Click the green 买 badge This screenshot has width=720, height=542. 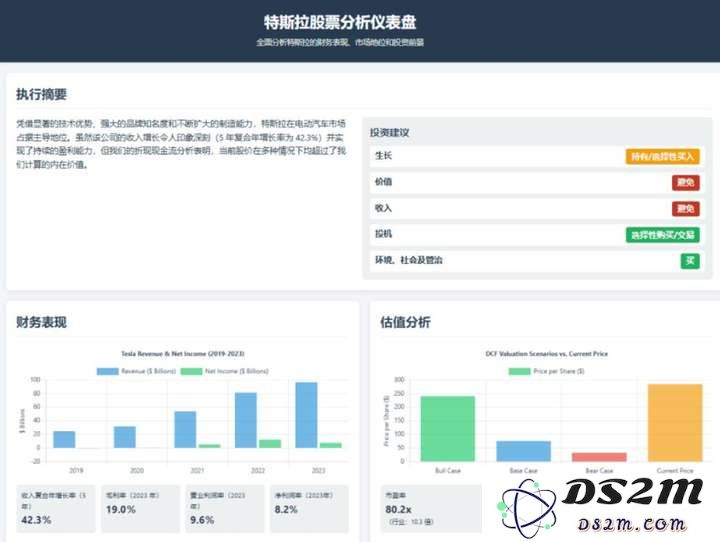pyautogui.click(x=690, y=261)
